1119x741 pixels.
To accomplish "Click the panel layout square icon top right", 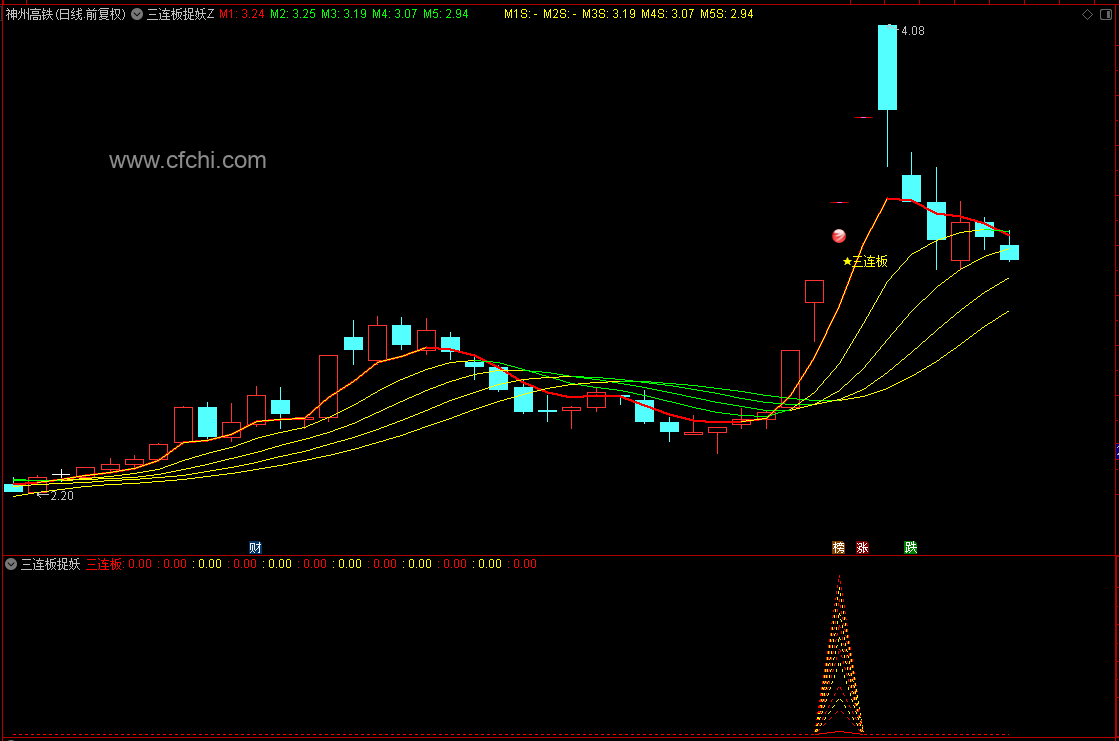I will coord(1105,14).
